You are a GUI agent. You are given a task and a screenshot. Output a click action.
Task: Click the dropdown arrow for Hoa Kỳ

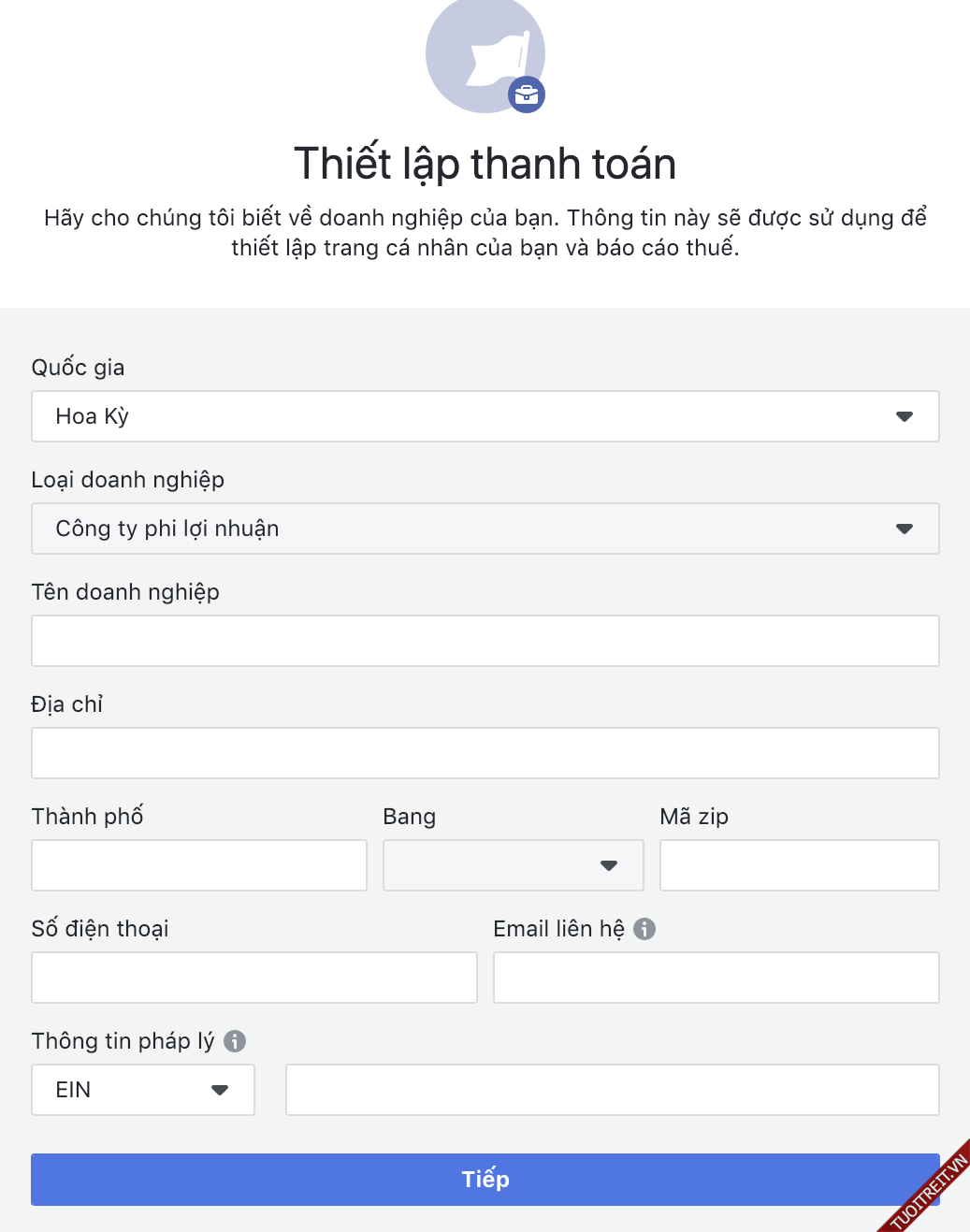(x=904, y=416)
